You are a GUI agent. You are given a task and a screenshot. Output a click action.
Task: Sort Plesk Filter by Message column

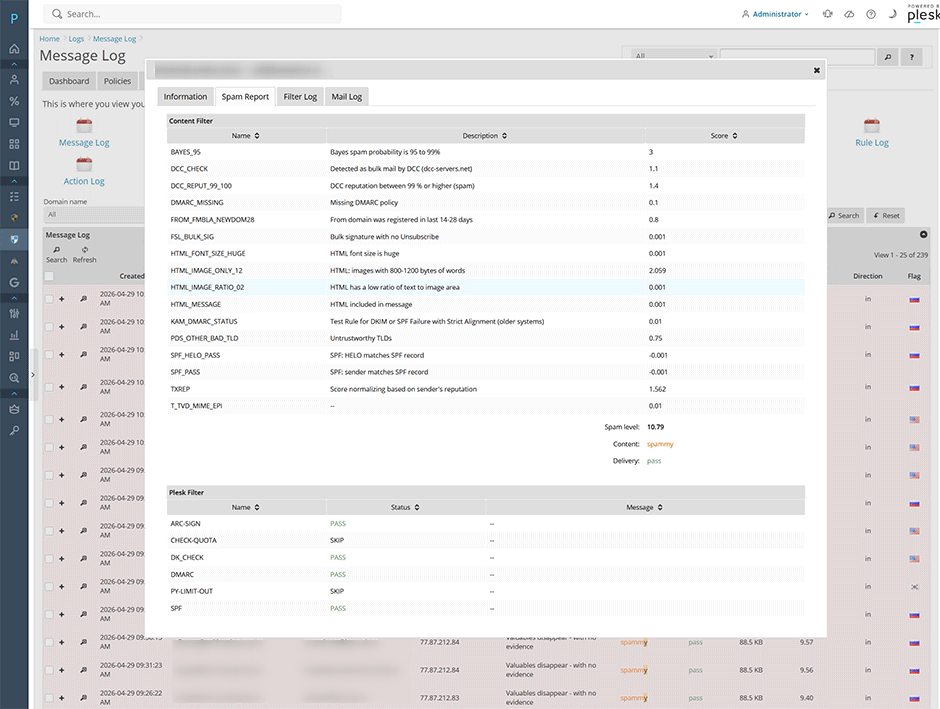[x=644, y=507]
